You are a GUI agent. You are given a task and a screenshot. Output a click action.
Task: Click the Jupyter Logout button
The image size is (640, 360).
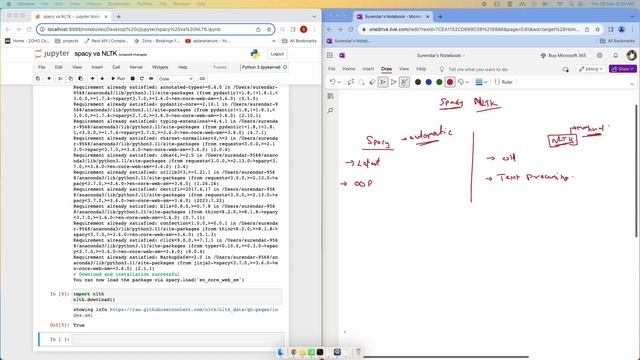277,54
